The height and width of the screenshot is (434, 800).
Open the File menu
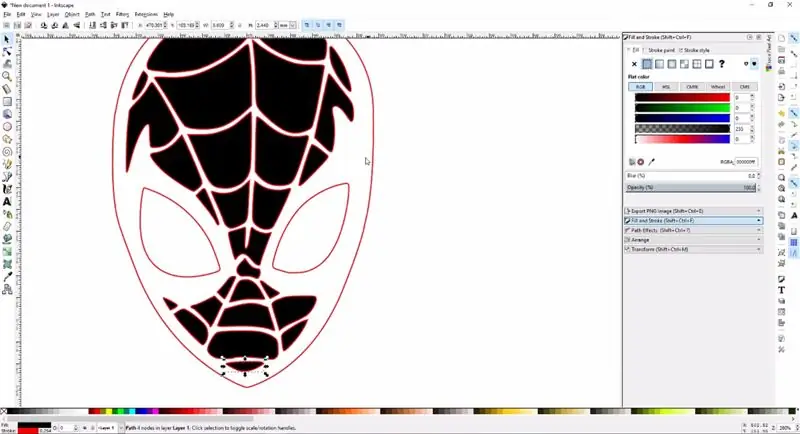(7, 14)
